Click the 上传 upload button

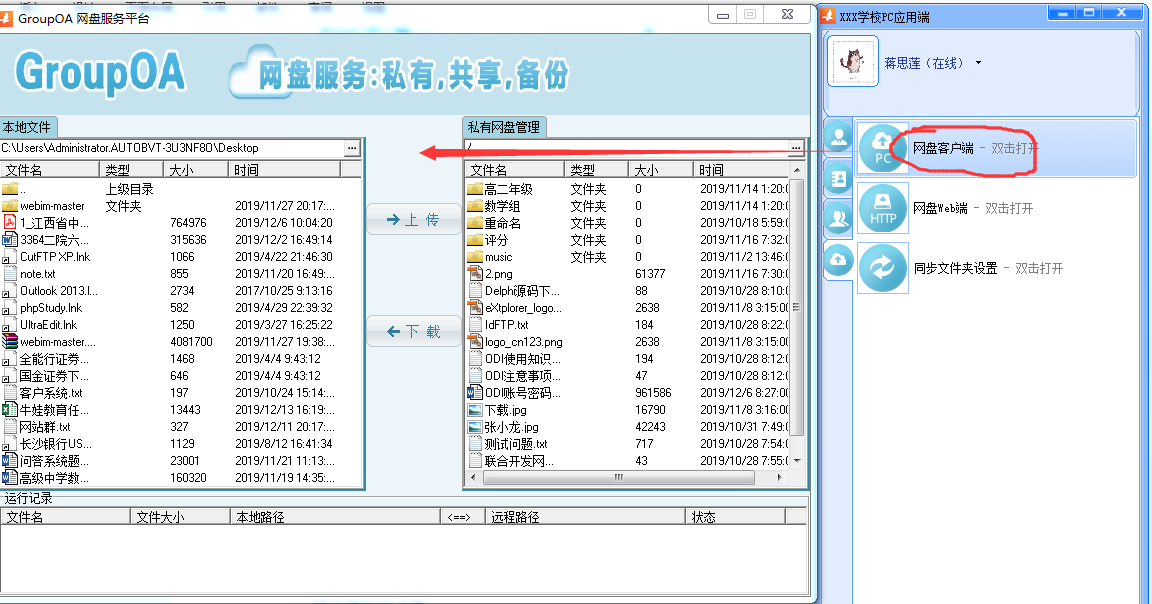pyautogui.click(x=413, y=220)
